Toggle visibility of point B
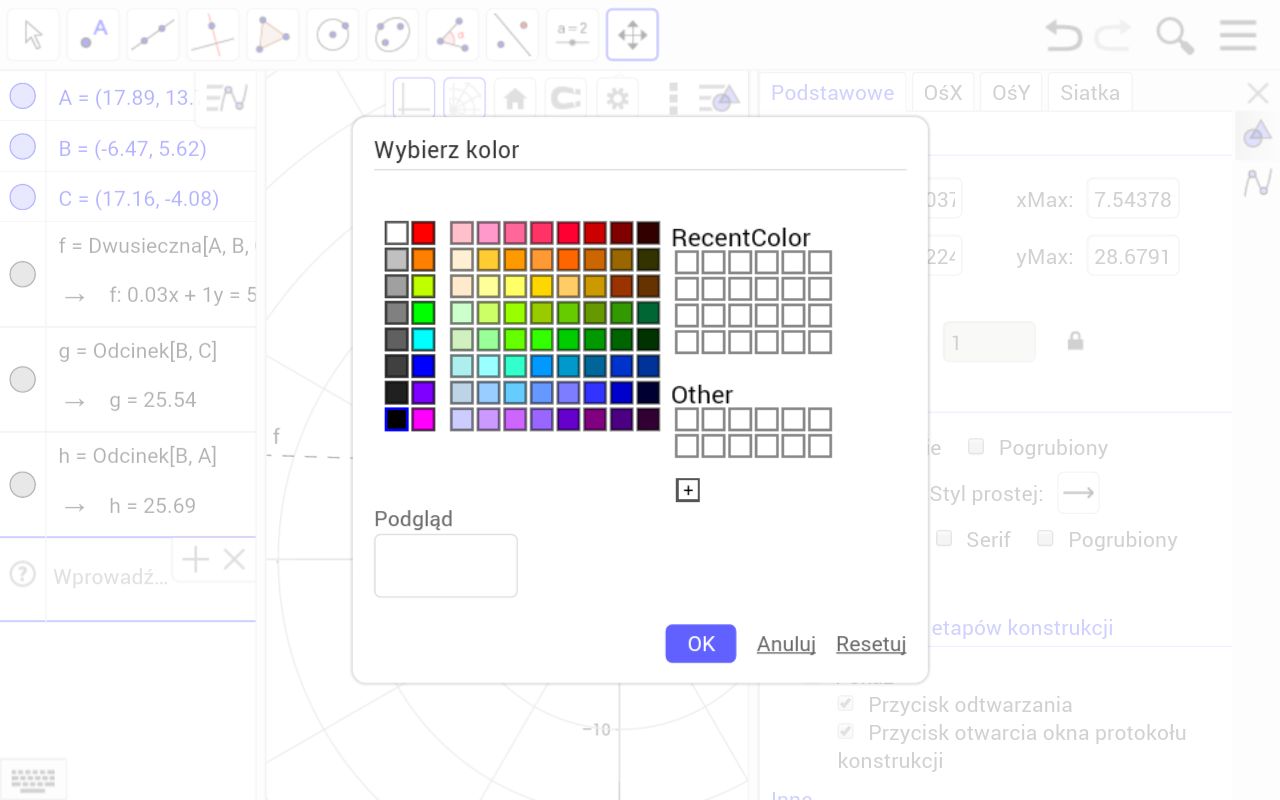The width and height of the screenshot is (1280, 800). [22, 147]
